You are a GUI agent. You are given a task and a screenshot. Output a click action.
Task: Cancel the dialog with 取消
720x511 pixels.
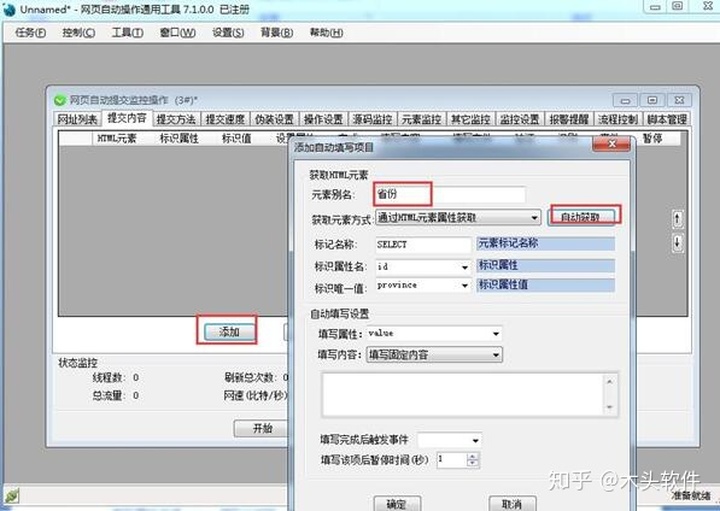tap(512, 504)
